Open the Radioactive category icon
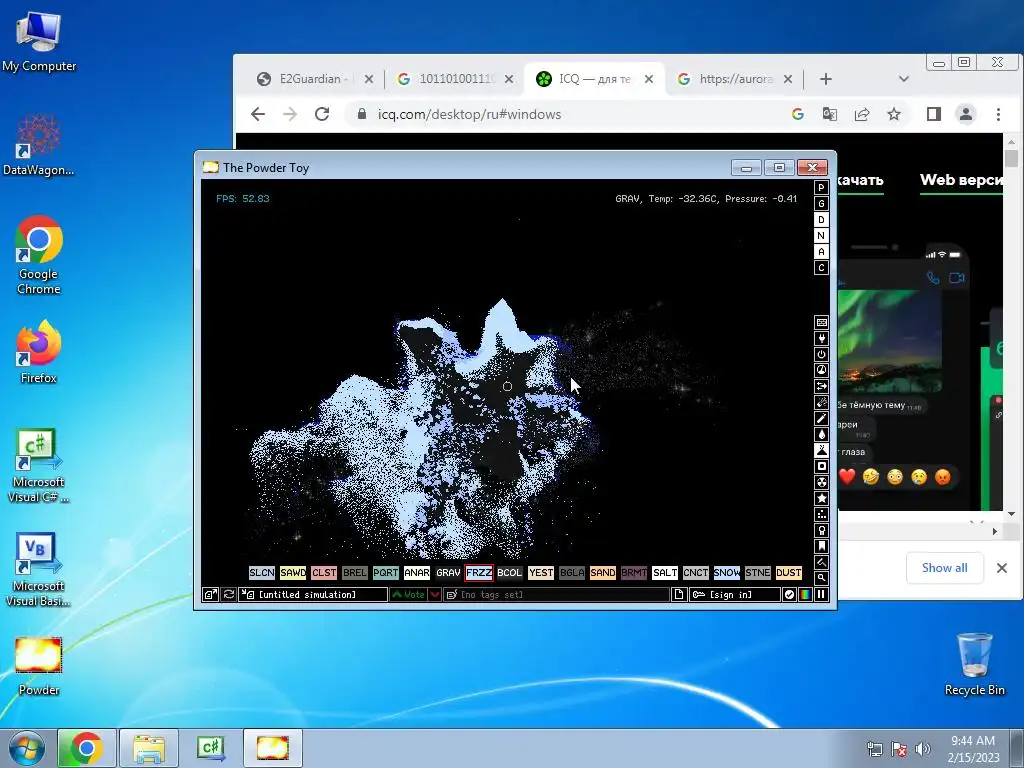 point(822,483)
